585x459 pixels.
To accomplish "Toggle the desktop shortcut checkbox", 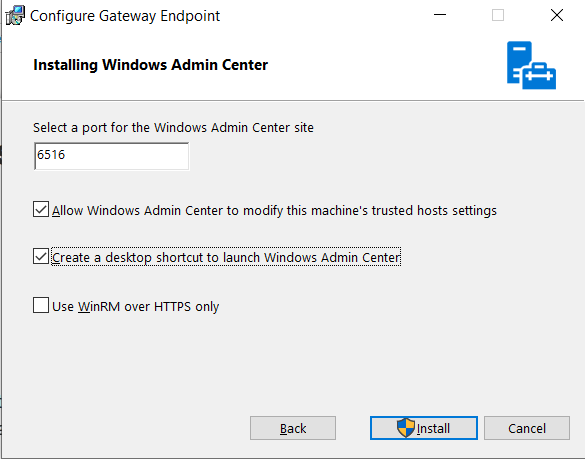I will [41, 256].
